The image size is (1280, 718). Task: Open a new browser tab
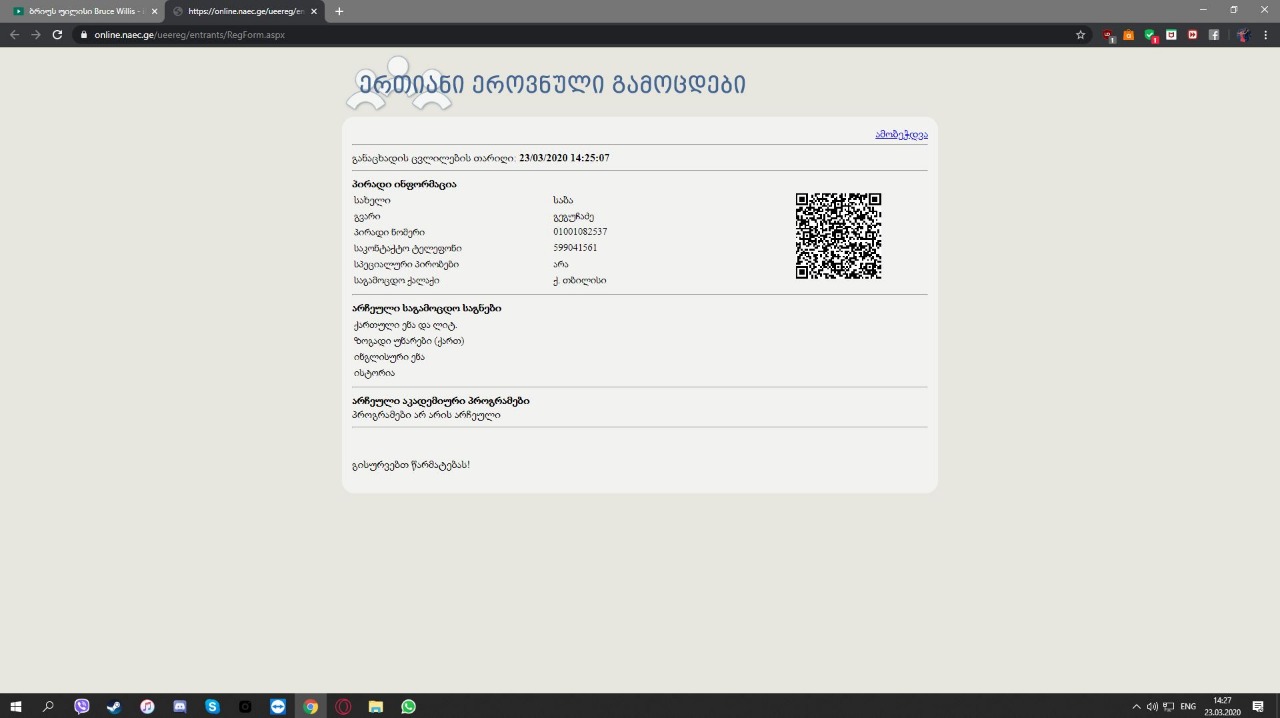pyautogui.click(x=339, y=11)
